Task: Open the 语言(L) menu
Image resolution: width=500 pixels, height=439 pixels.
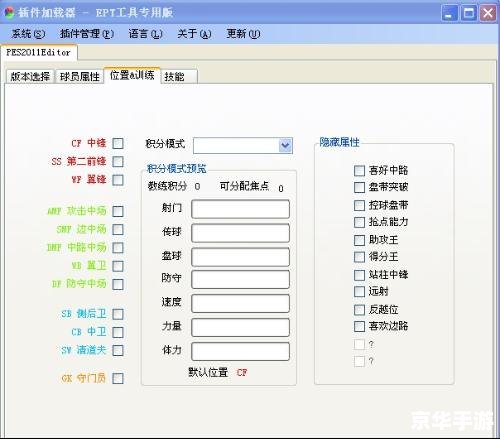Action: pyautogui.click(x=145, y=34)
